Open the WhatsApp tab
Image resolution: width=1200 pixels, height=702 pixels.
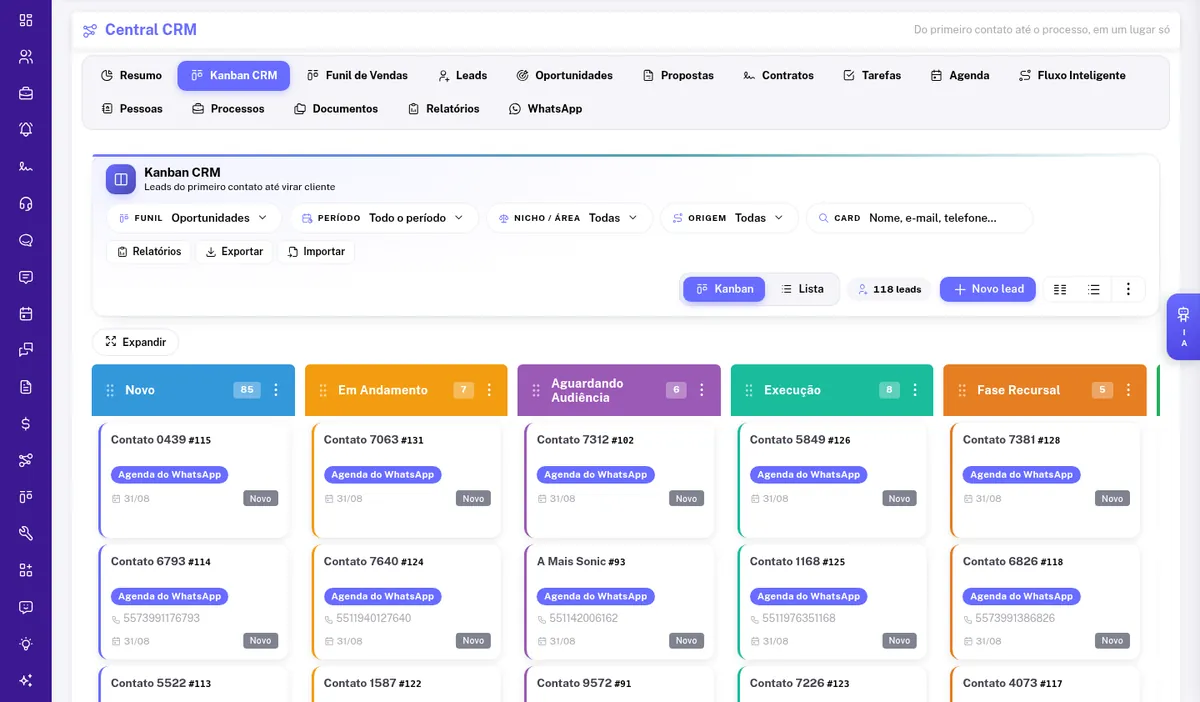tap(545, 109)
